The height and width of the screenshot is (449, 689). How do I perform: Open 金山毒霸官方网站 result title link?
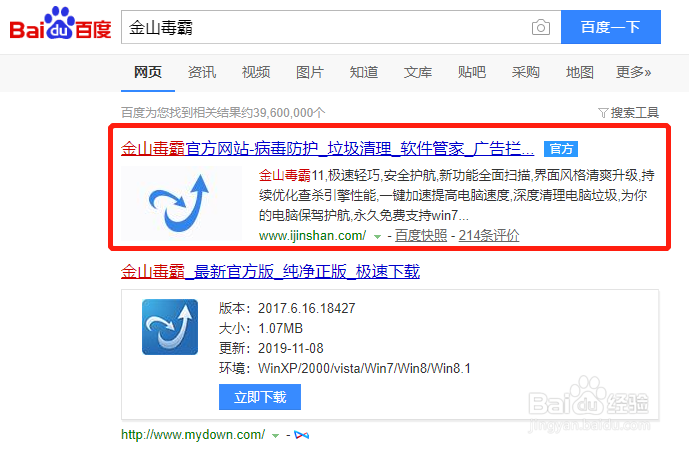[327, 148]
